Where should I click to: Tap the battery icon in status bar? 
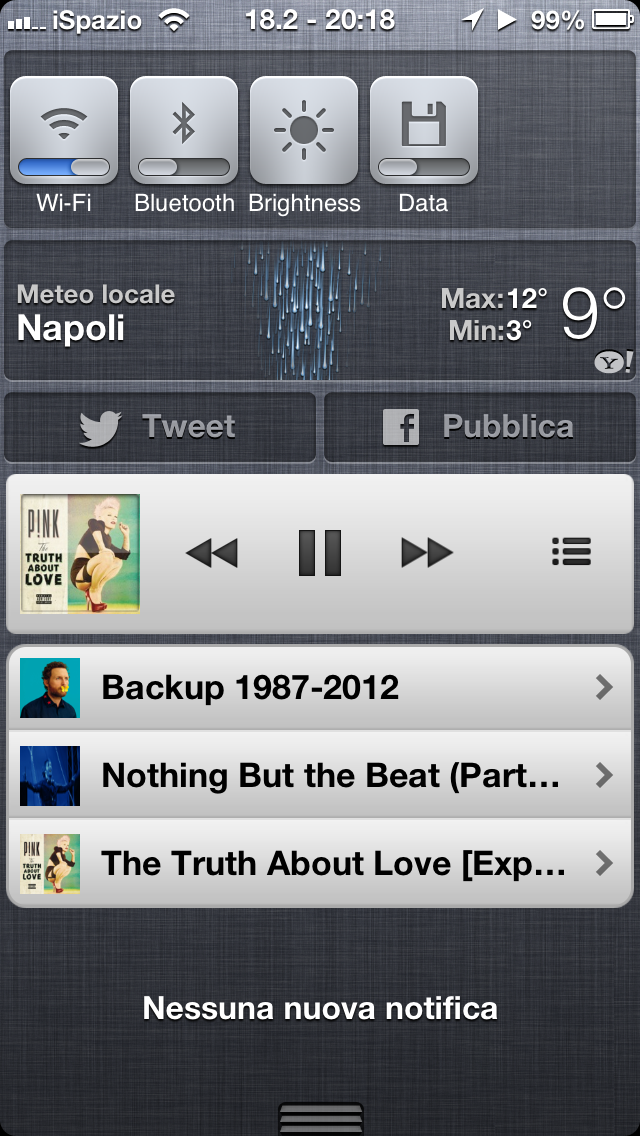pos(613,20)
